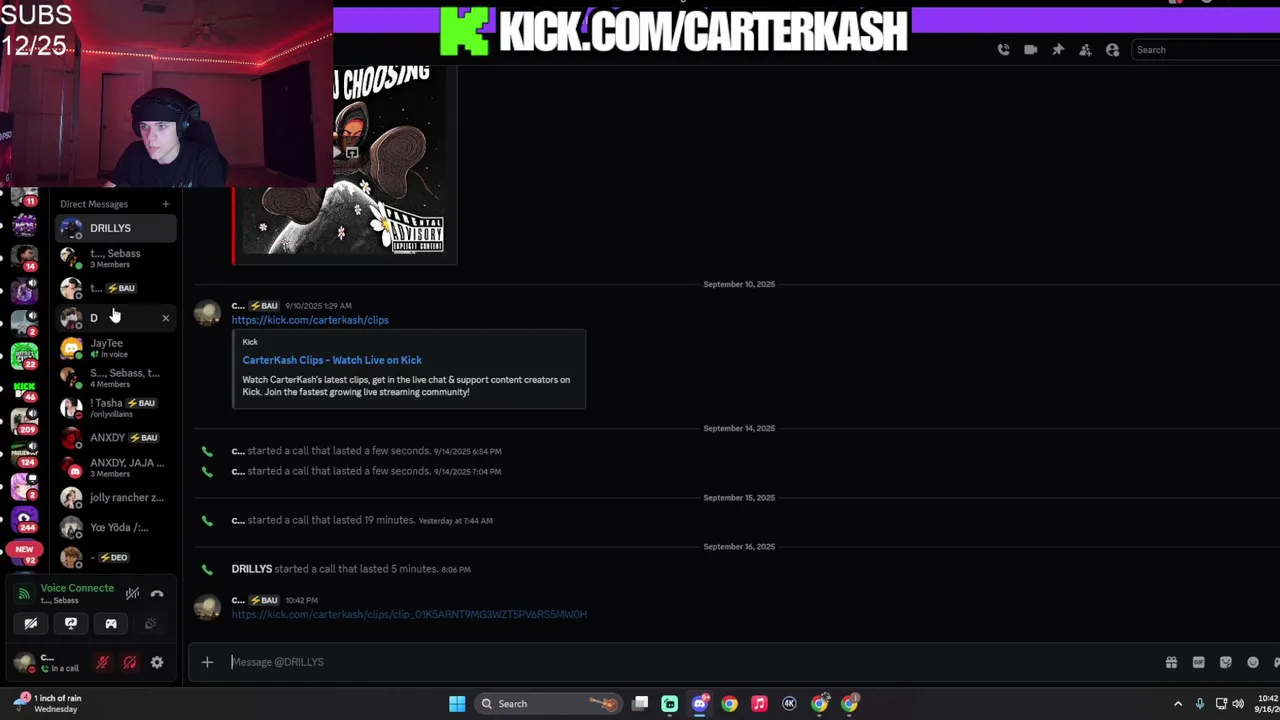Open the gift icon in the message bar
This screenshot has width=1280, height=720.
coord(1171,662)
